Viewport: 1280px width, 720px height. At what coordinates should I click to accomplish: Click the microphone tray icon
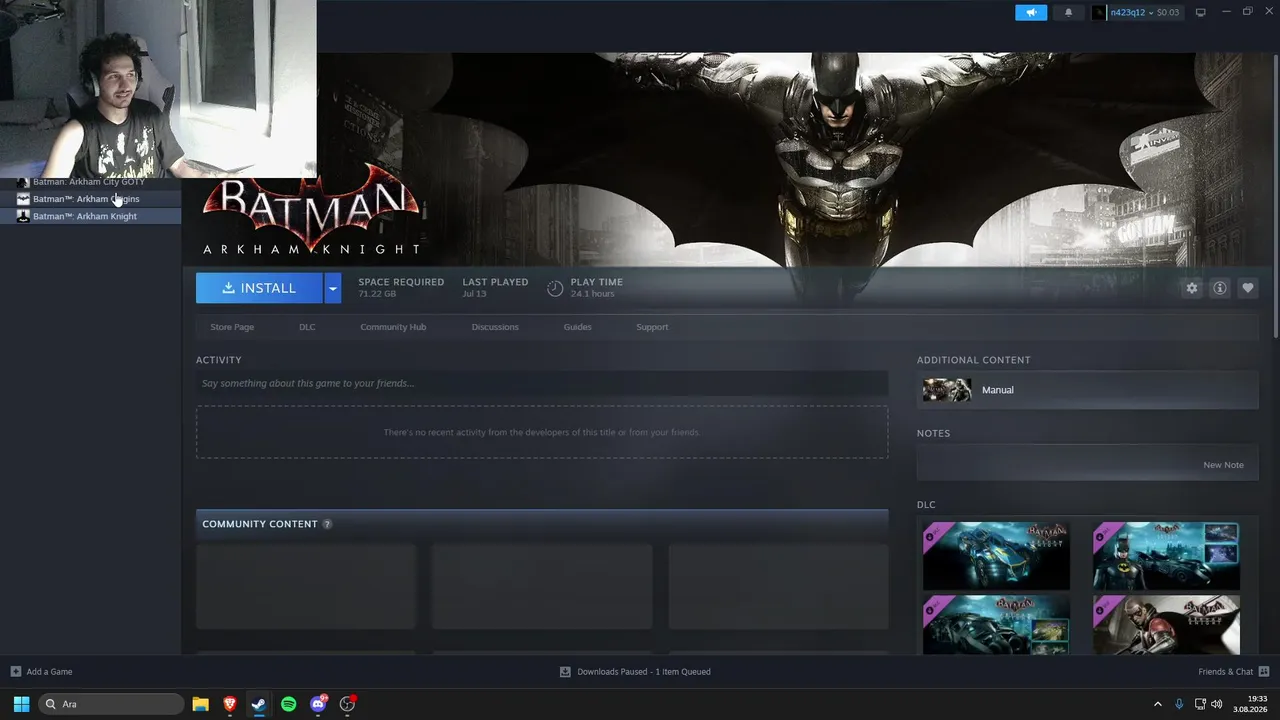pyautogui.click(x=1179, y=704)
